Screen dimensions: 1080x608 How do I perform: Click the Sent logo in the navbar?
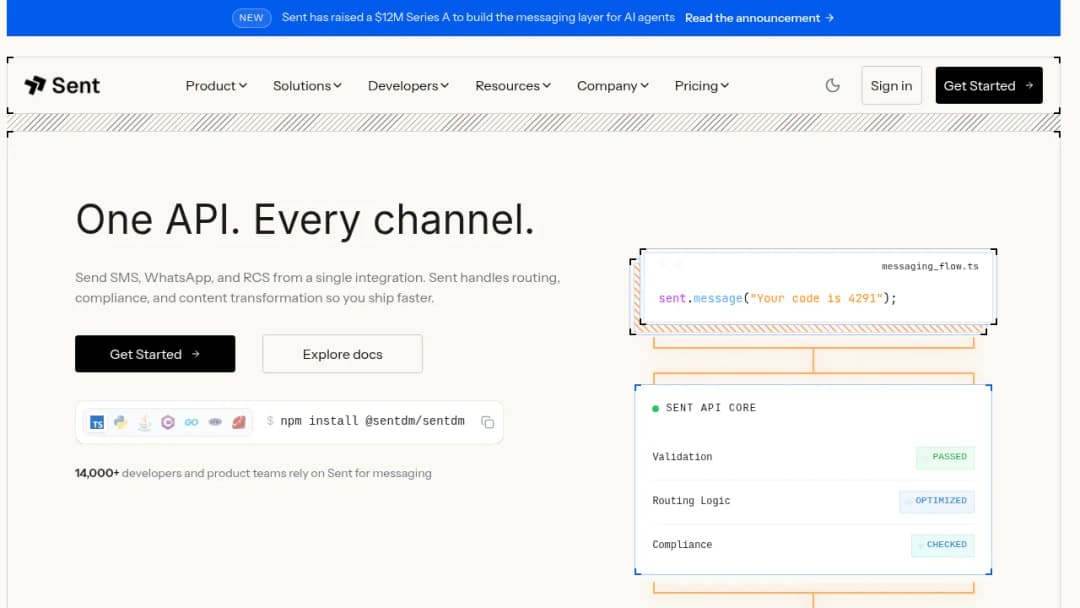(x=62, y=85)
